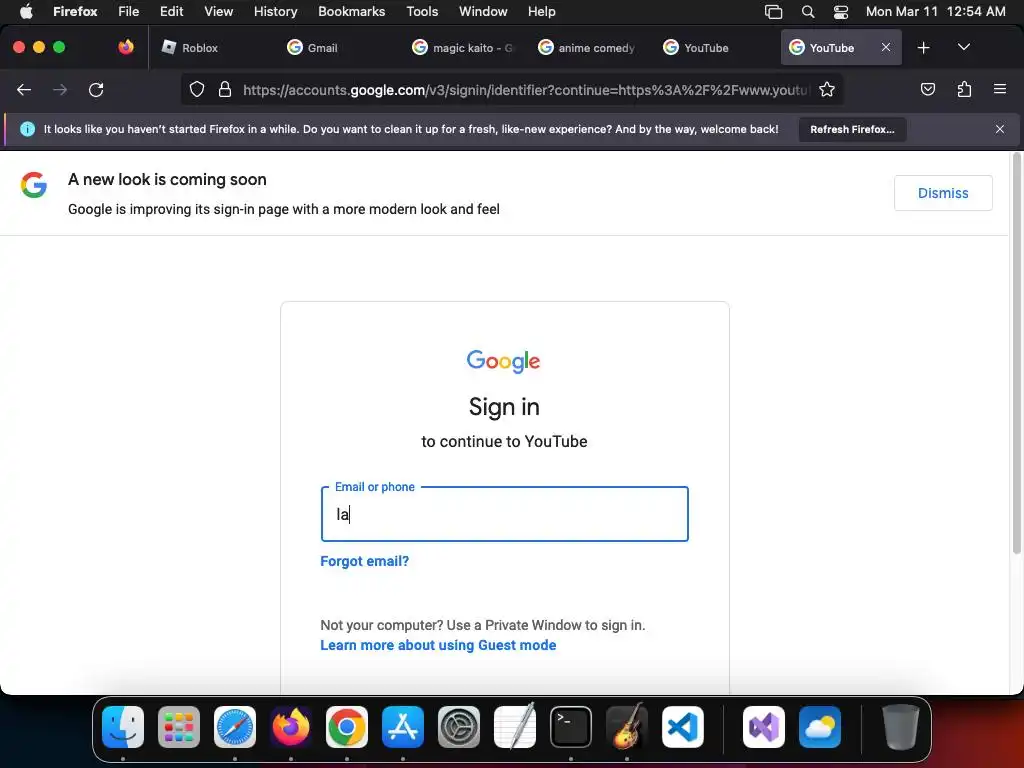Click the Firefox View pinned icon
Image resolution: width=1024 pixels, height=768 pixels.
126,47
